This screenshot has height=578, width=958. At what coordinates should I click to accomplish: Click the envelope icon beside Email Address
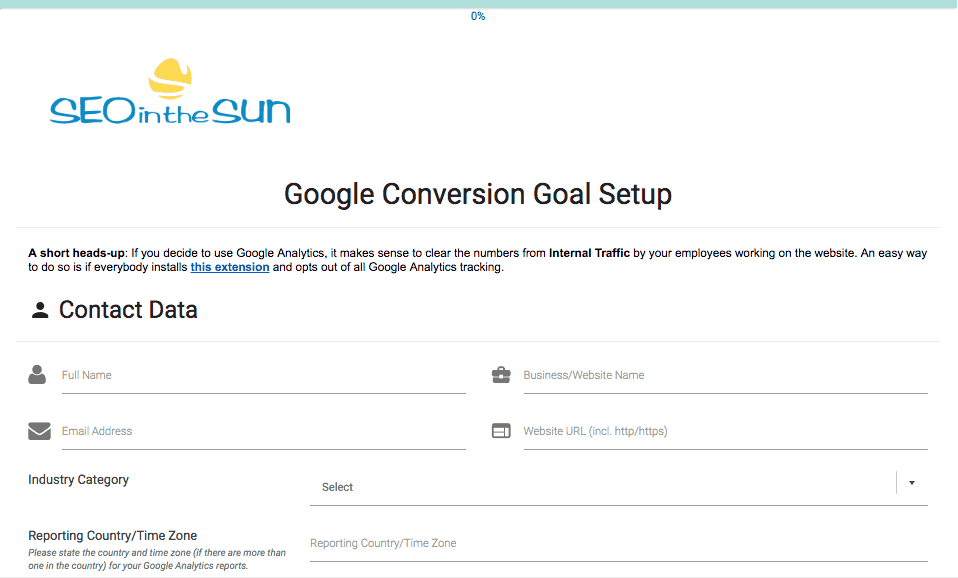coord(39,431)
